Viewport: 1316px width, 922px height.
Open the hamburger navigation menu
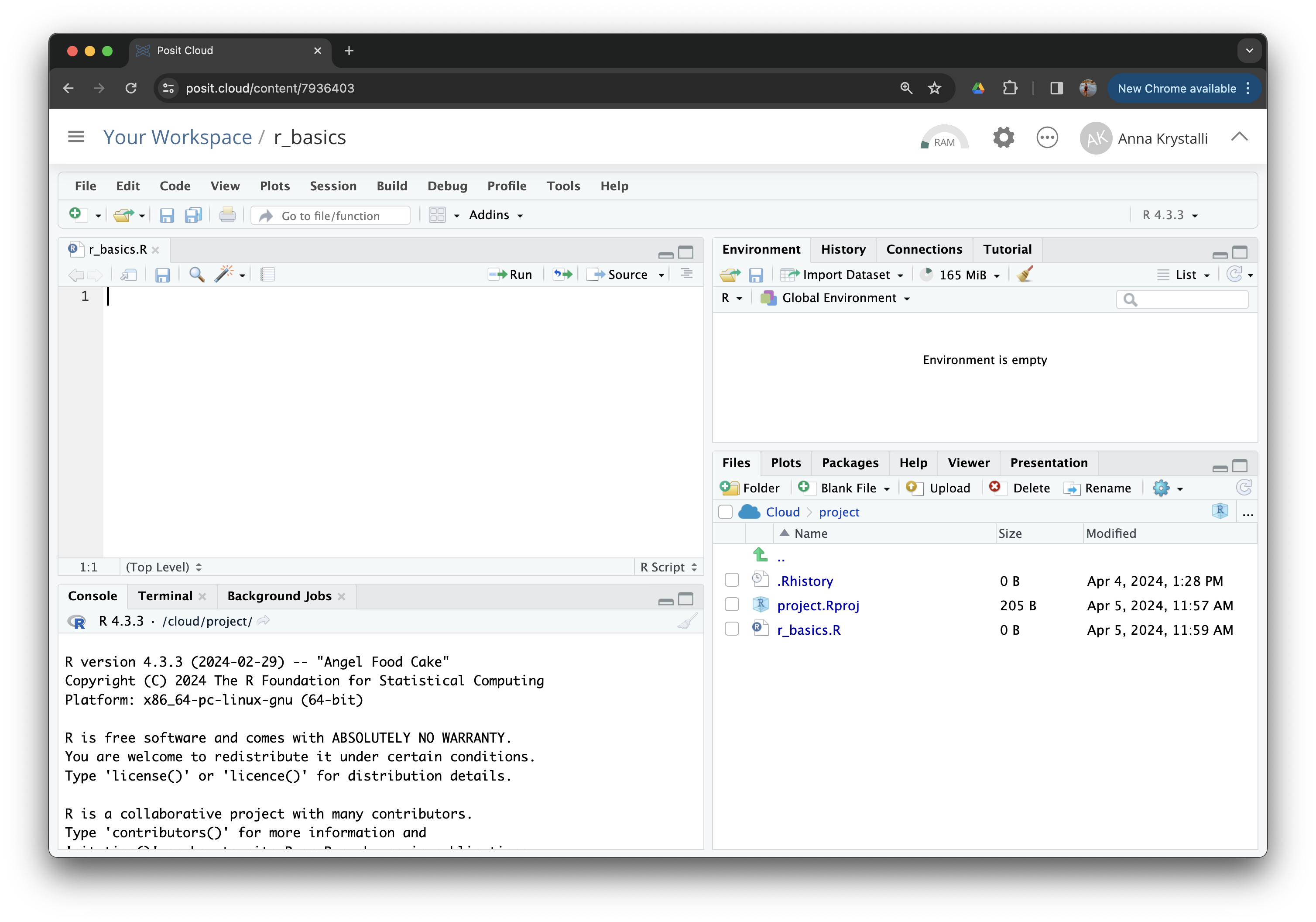76,137
